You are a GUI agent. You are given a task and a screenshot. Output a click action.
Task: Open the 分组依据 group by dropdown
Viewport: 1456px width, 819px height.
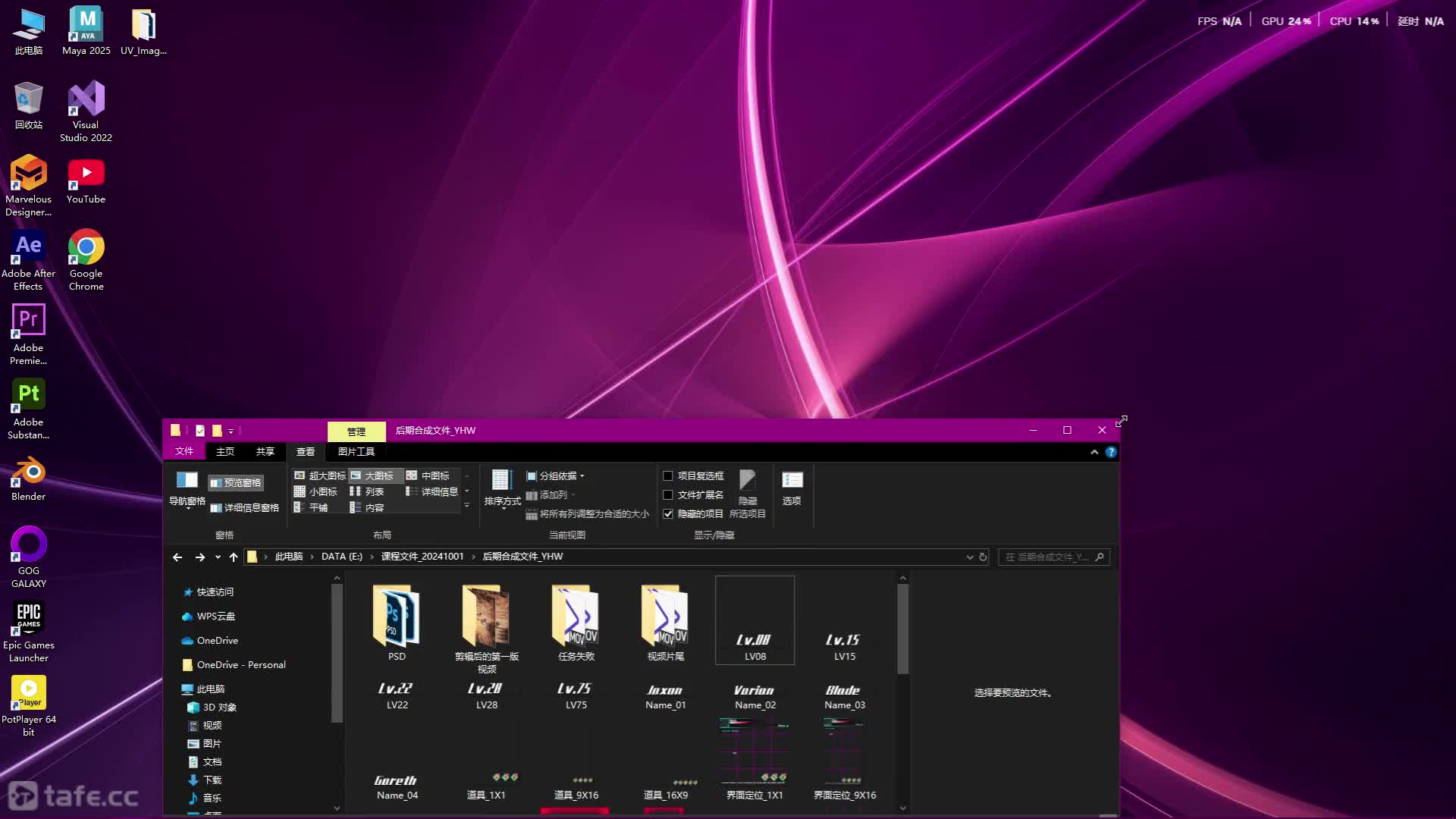click(557, 476)
